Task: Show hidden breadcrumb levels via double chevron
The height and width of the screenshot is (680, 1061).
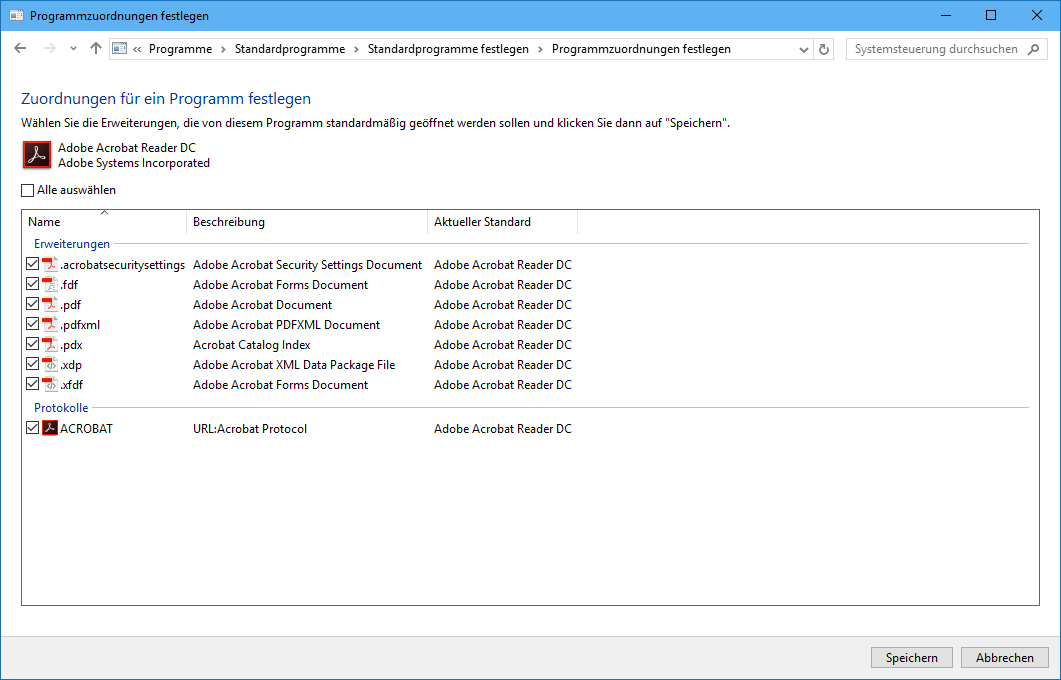Action: pyautogui.click(x=137, y=49)
